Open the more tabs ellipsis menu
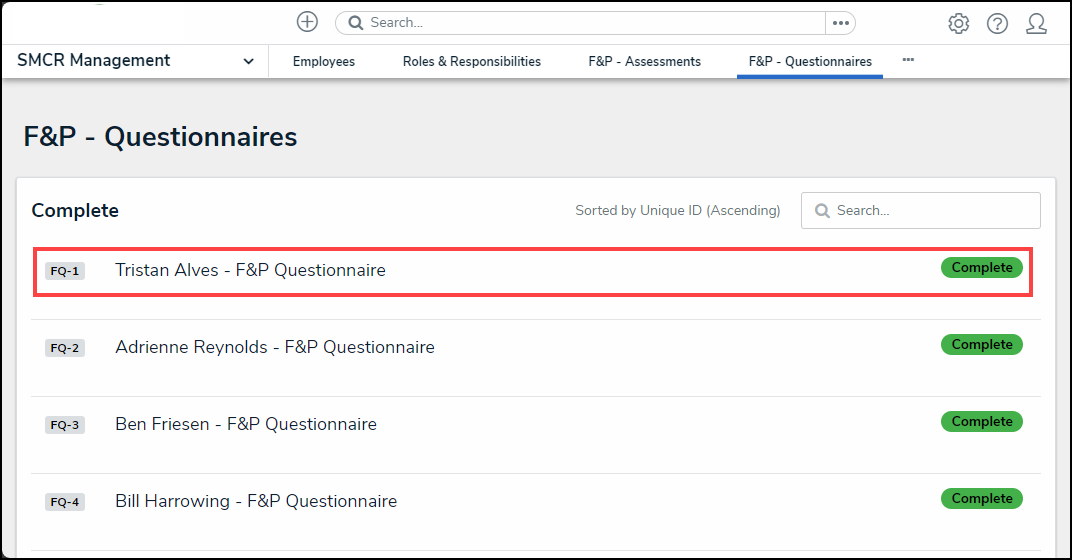Screen dimensions: 1072x560 pyautogui.click(x=908, y=60)
